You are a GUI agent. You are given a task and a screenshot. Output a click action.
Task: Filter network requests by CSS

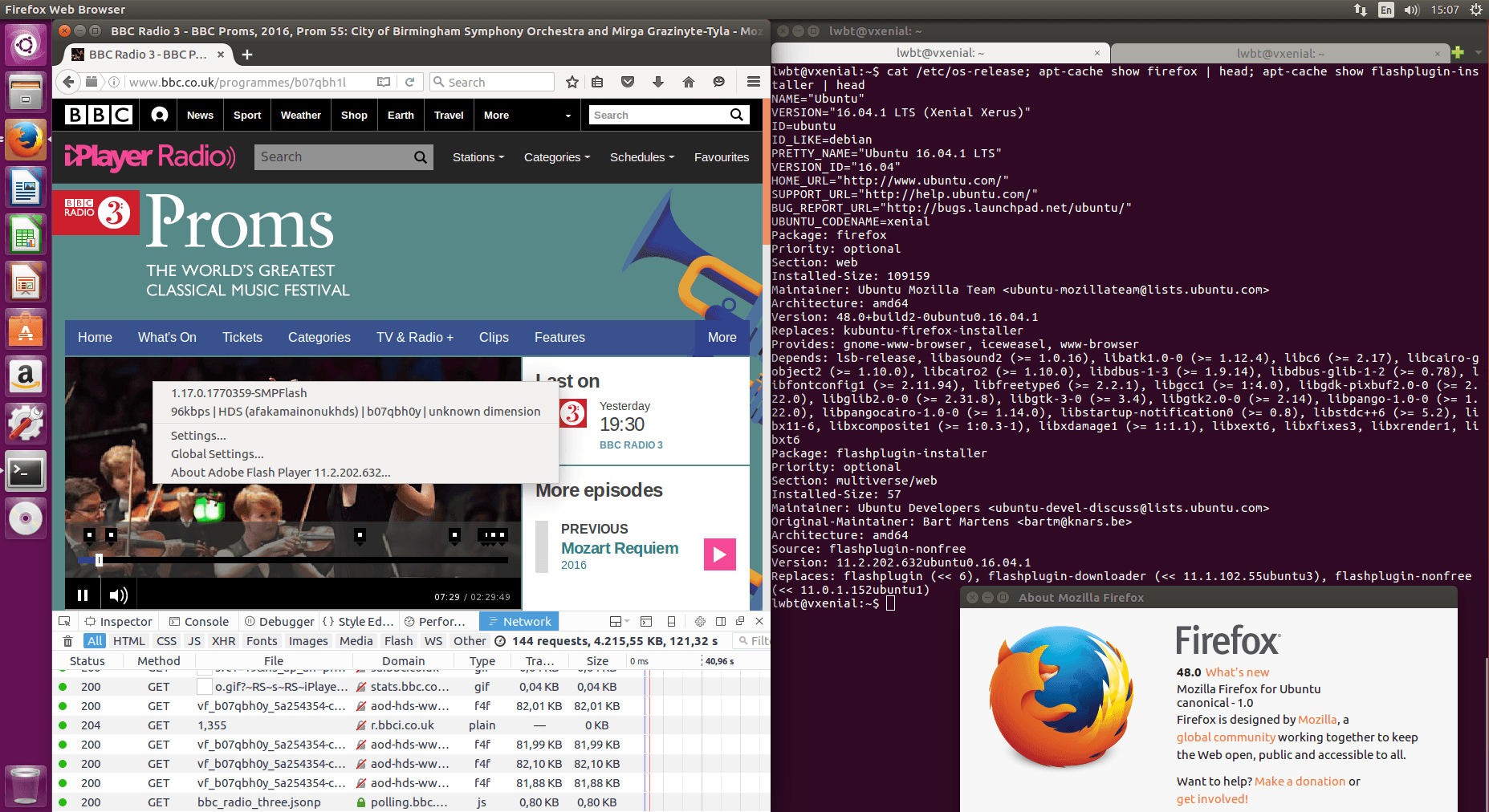pos(166,641)
